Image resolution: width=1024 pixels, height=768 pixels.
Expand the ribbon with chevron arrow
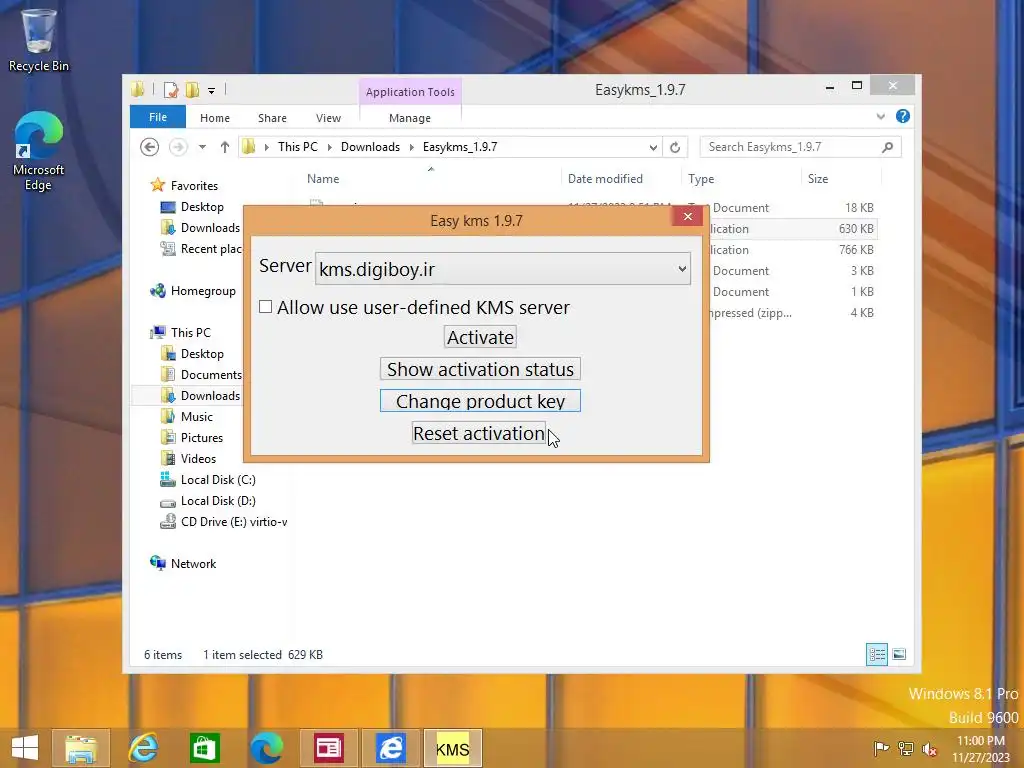click(880, 116)
